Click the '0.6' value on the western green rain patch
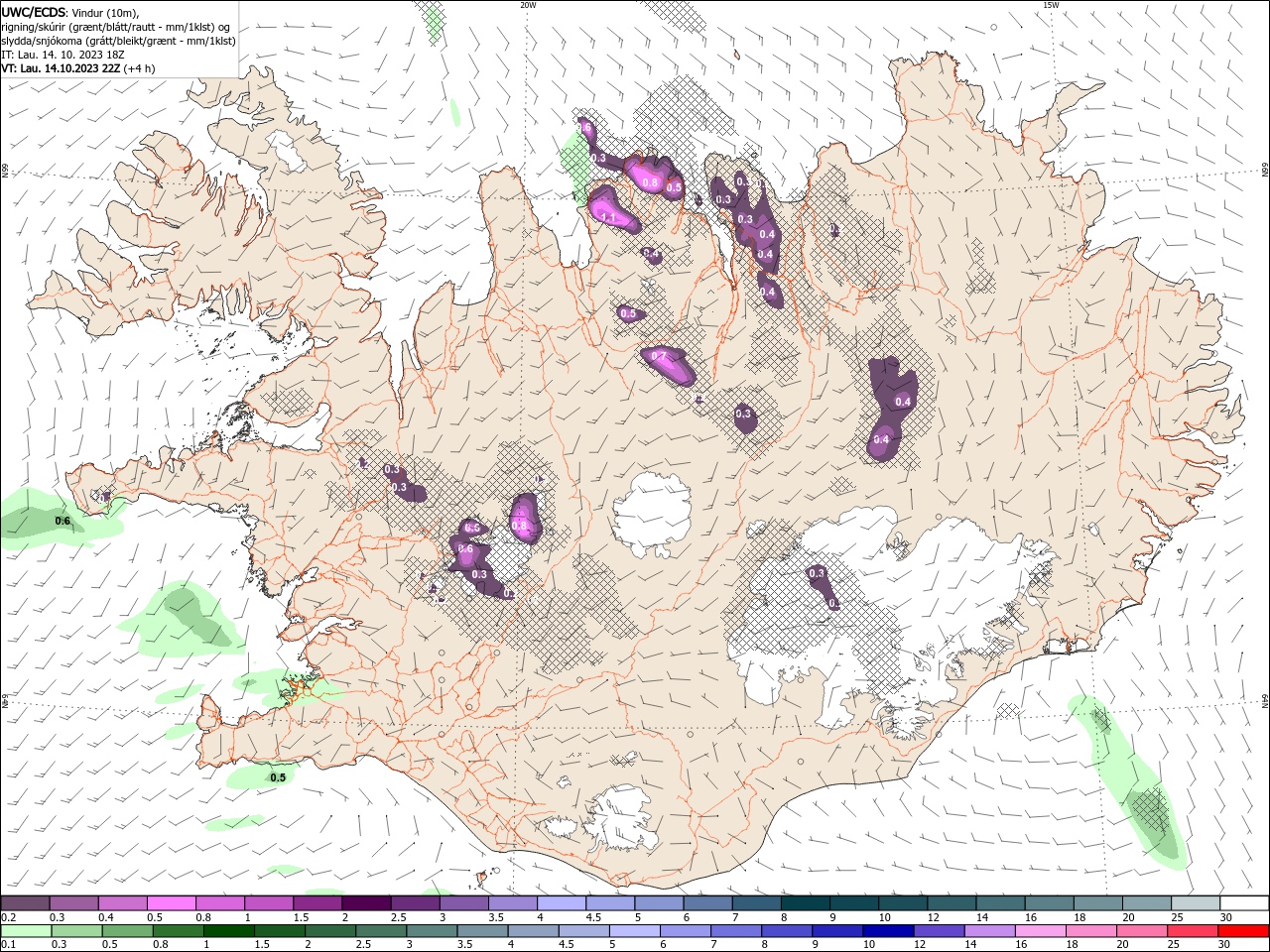 click(63, 521)
